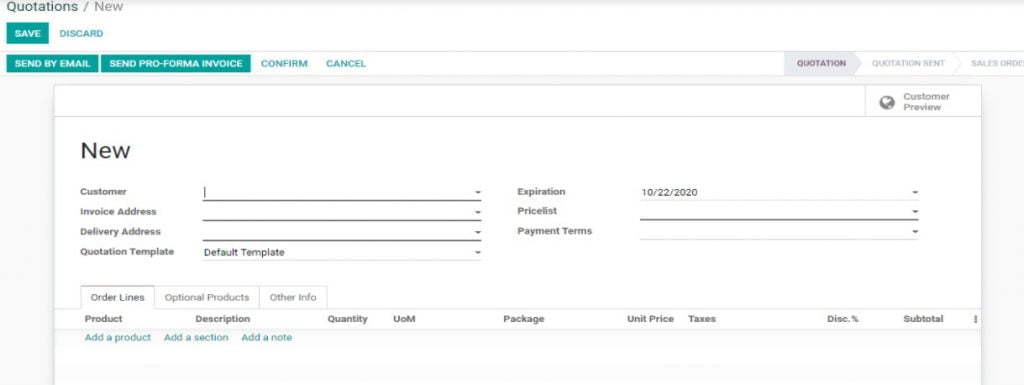The height and width of the screenshot is (385, 1024).
Task: Add a section to order lines
Action: 196,337
